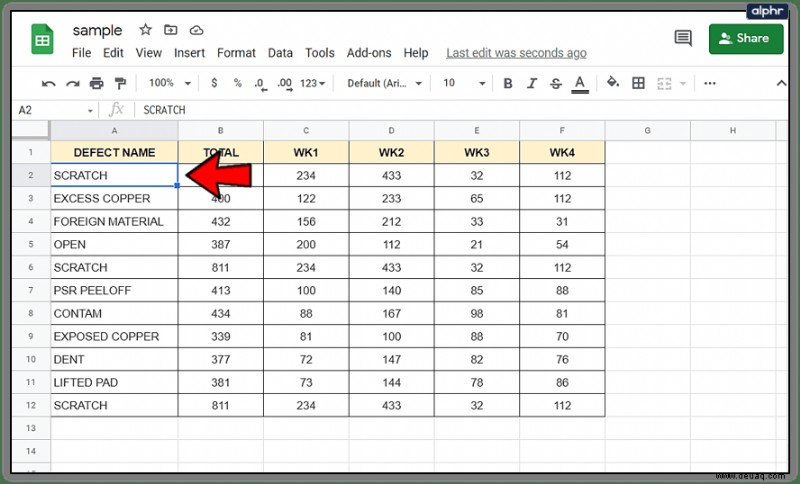
Task: Open the fill color picker
Action: (613, 83)
